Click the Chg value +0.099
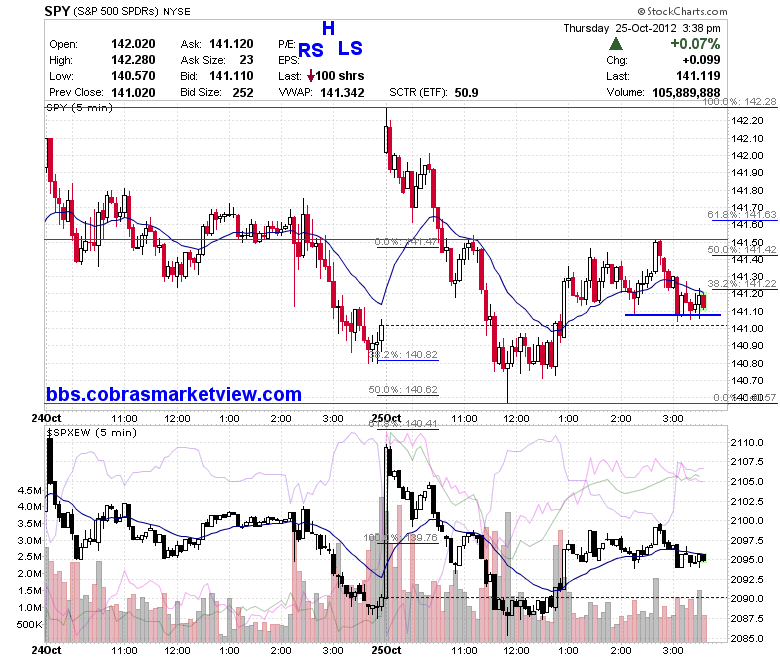780x659 pixels. click(x=701, y=60)
